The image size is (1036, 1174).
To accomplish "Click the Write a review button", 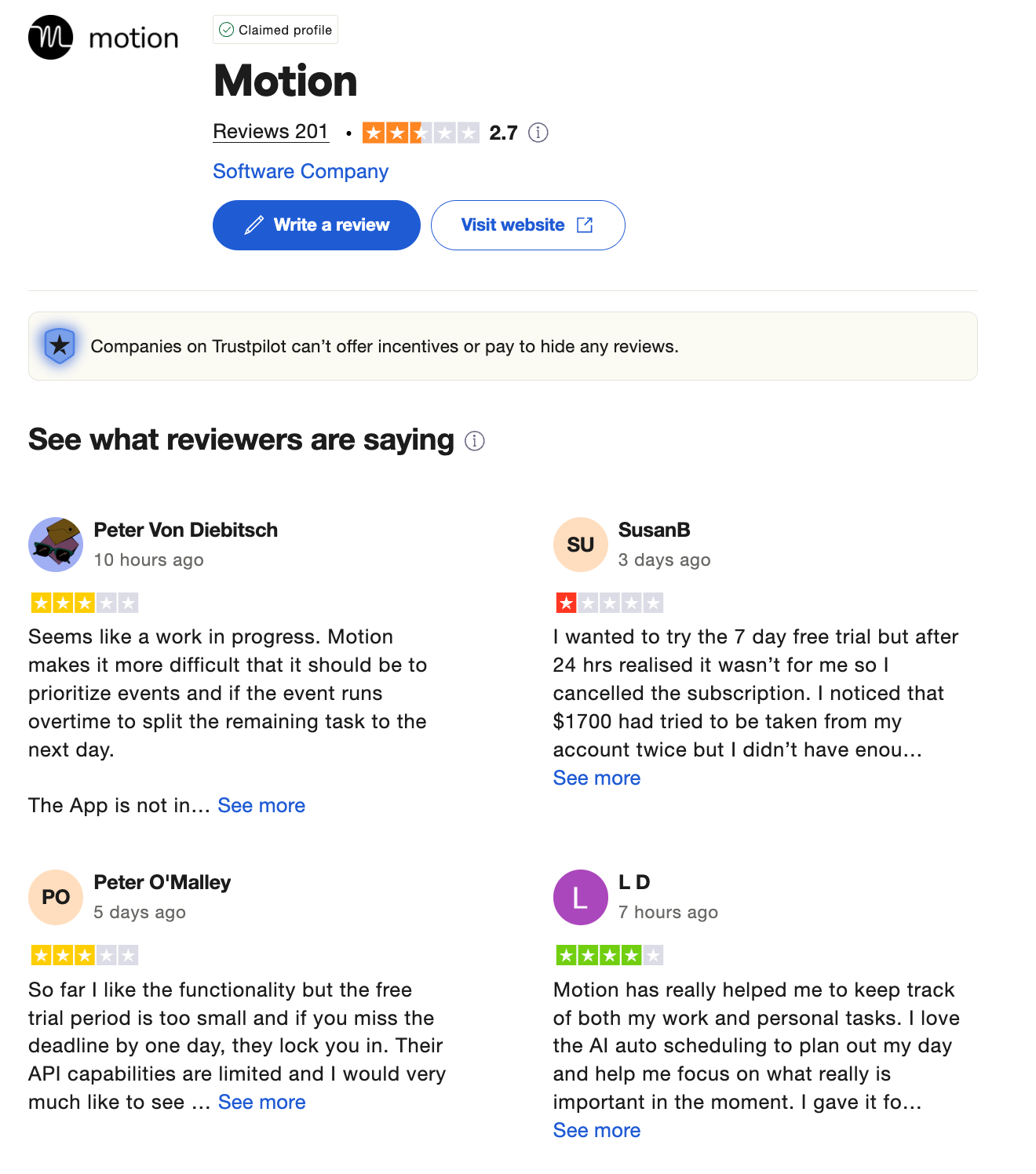I will click(x=316, y=225).
